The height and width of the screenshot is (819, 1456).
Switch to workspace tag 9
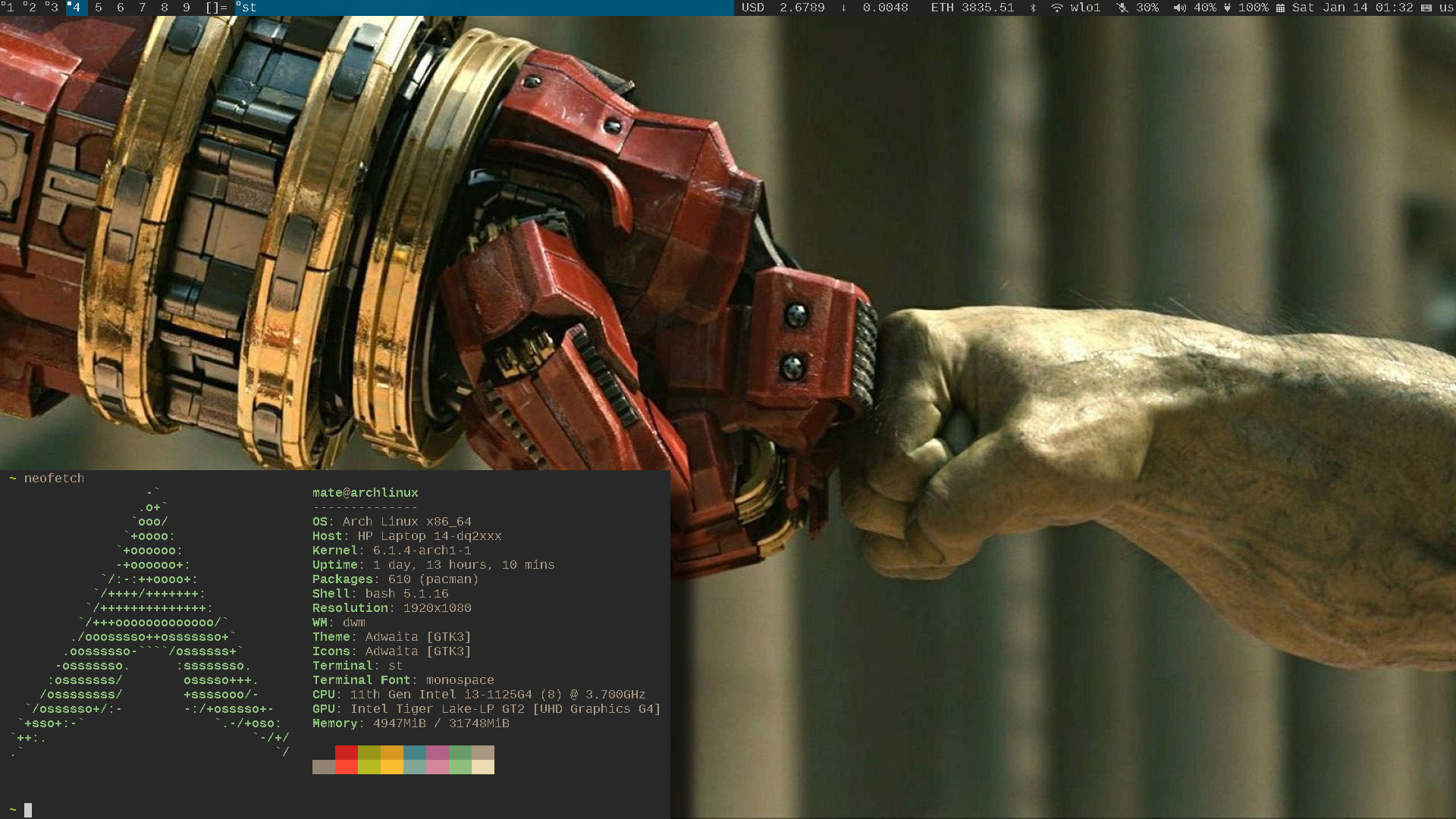(x=187, y=8)
